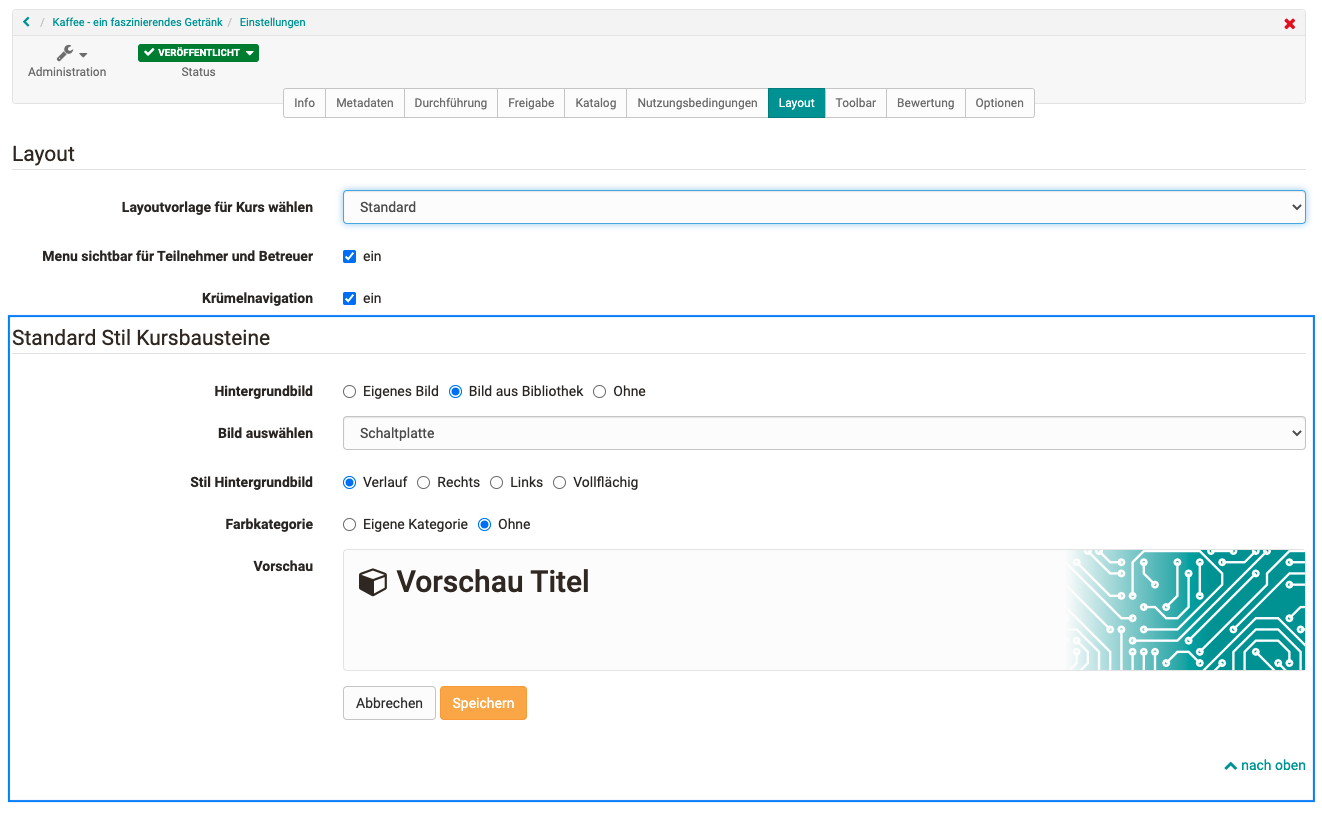Expand the Veröffentlicht status dropdown
The height and width of the screenshot is (829, 1322).
pyautogui.click(x=198, y=53)
